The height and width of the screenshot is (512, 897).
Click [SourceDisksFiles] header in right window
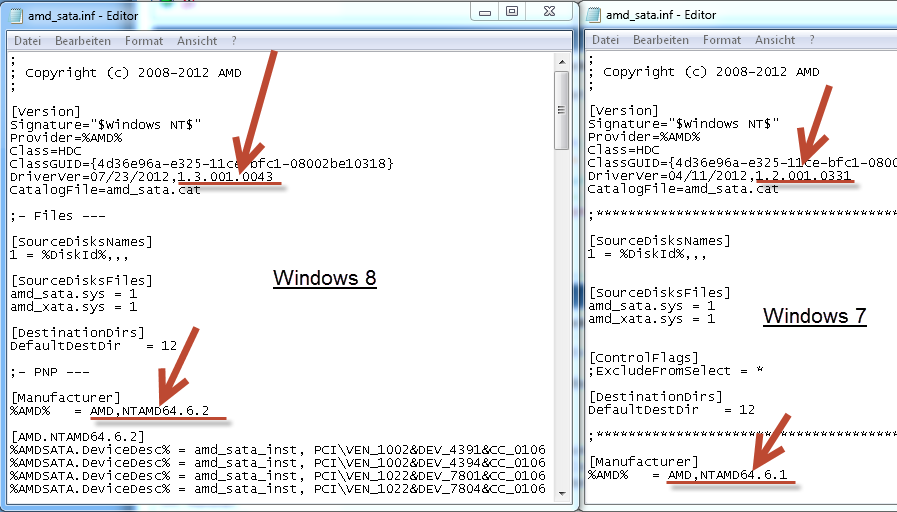pyautogui.click(x=659, y=292)
